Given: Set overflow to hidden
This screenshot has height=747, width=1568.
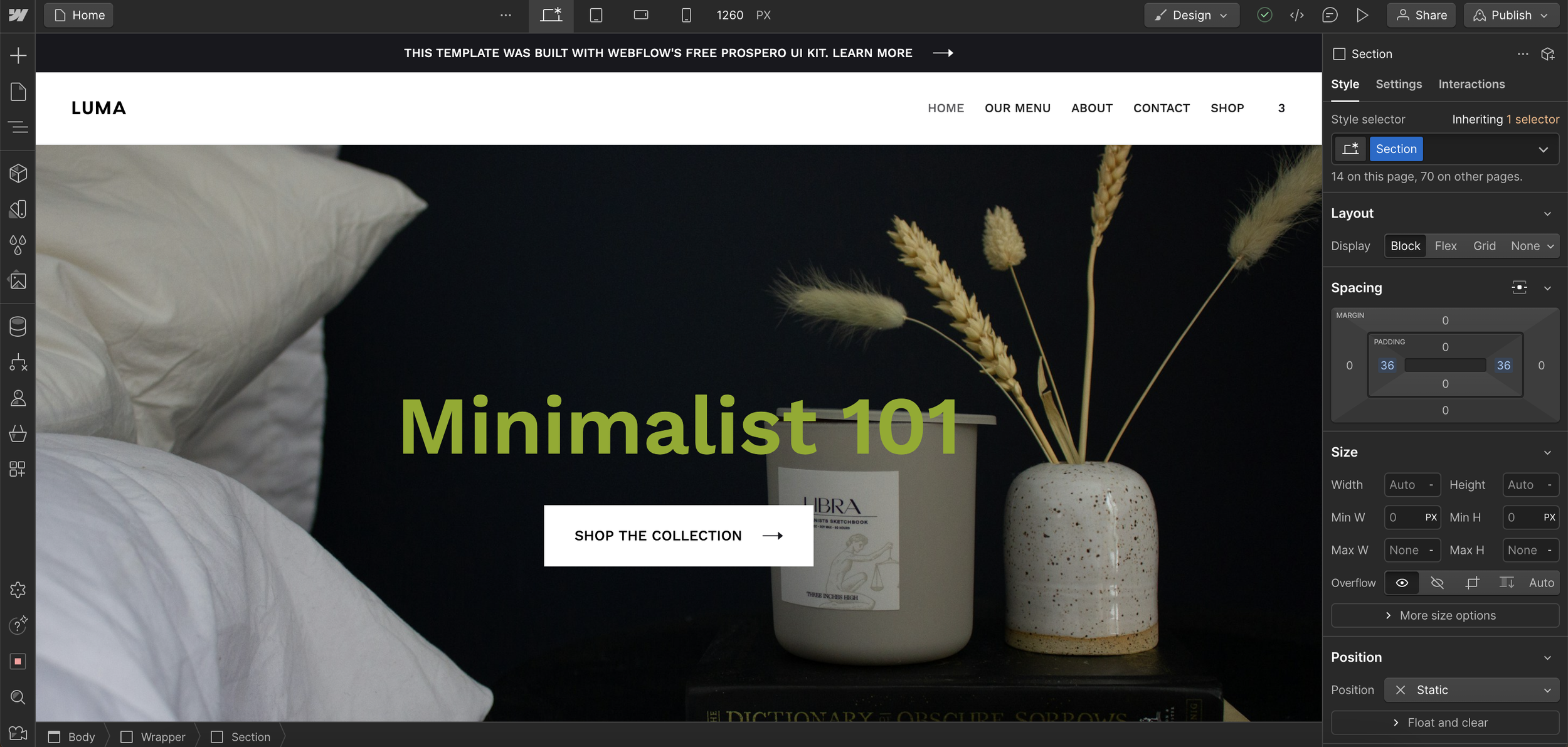Looking at the screenshot, I should (1437, 583).
